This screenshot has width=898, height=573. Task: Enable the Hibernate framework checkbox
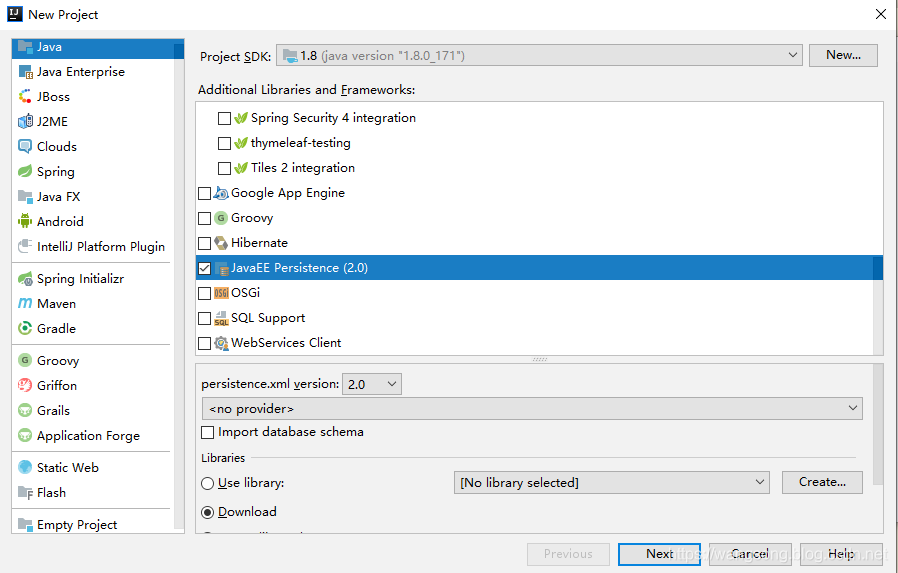[205, 243]
